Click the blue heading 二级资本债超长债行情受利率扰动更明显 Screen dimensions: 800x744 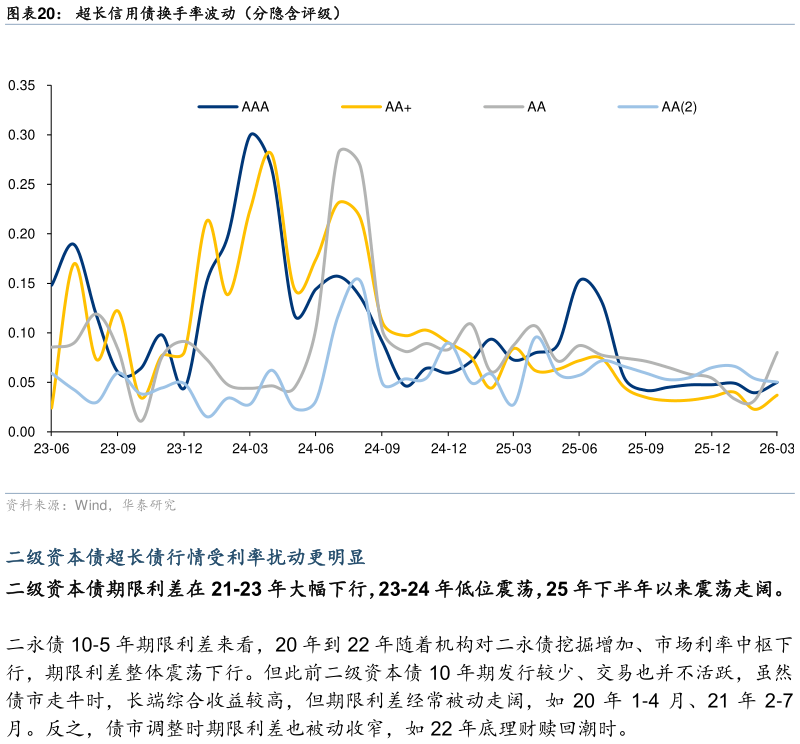186,558
